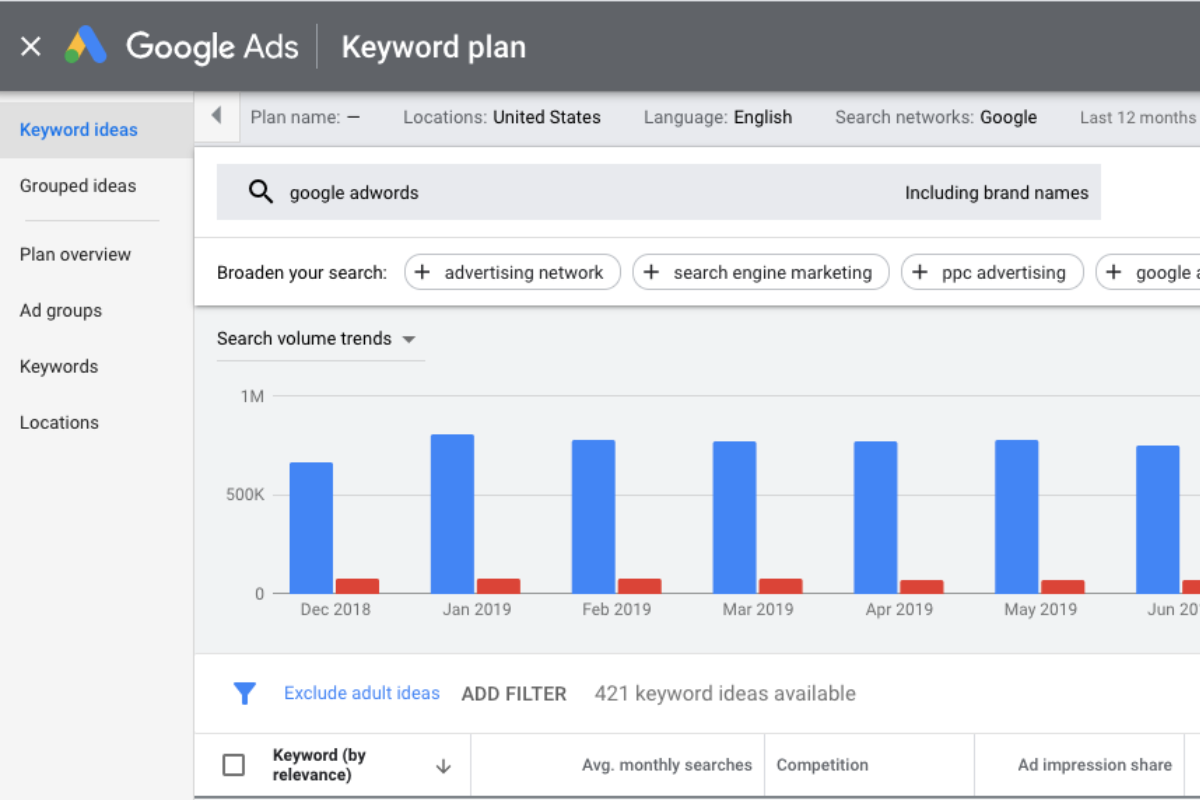Click the Dec 2018 blue bar

point(311,528)
